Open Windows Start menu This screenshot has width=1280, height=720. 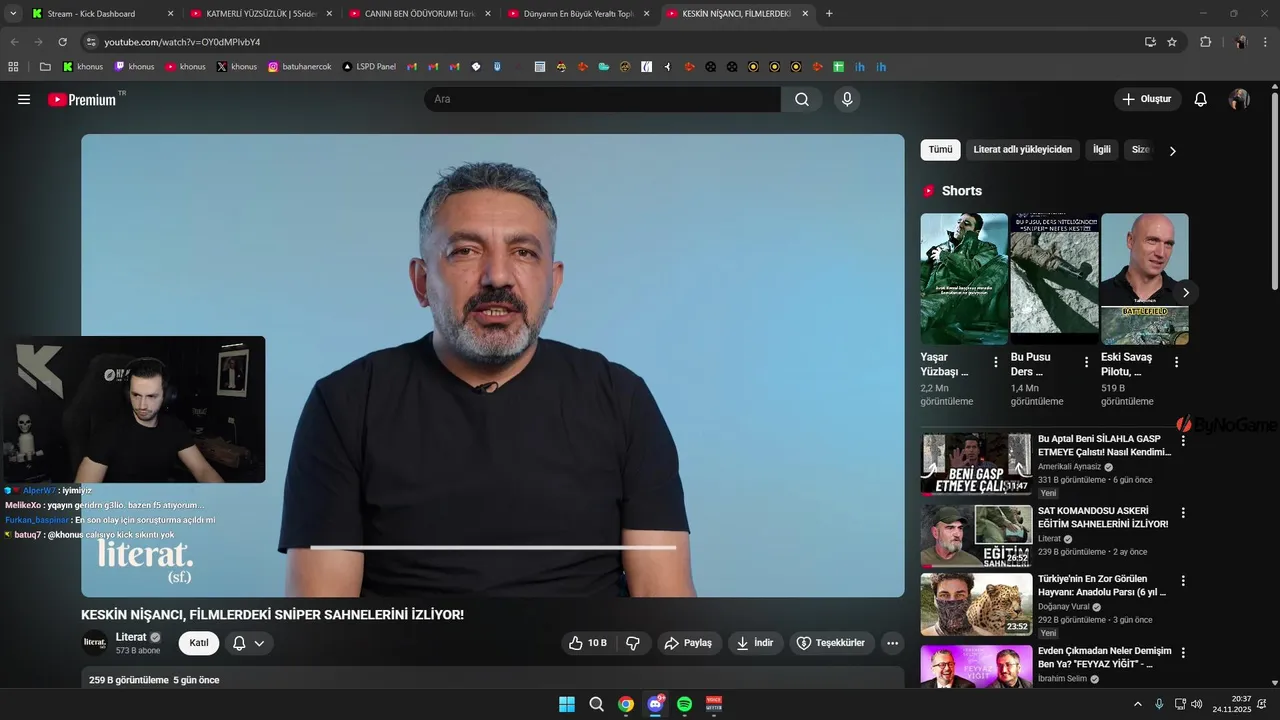click(567, 704)
